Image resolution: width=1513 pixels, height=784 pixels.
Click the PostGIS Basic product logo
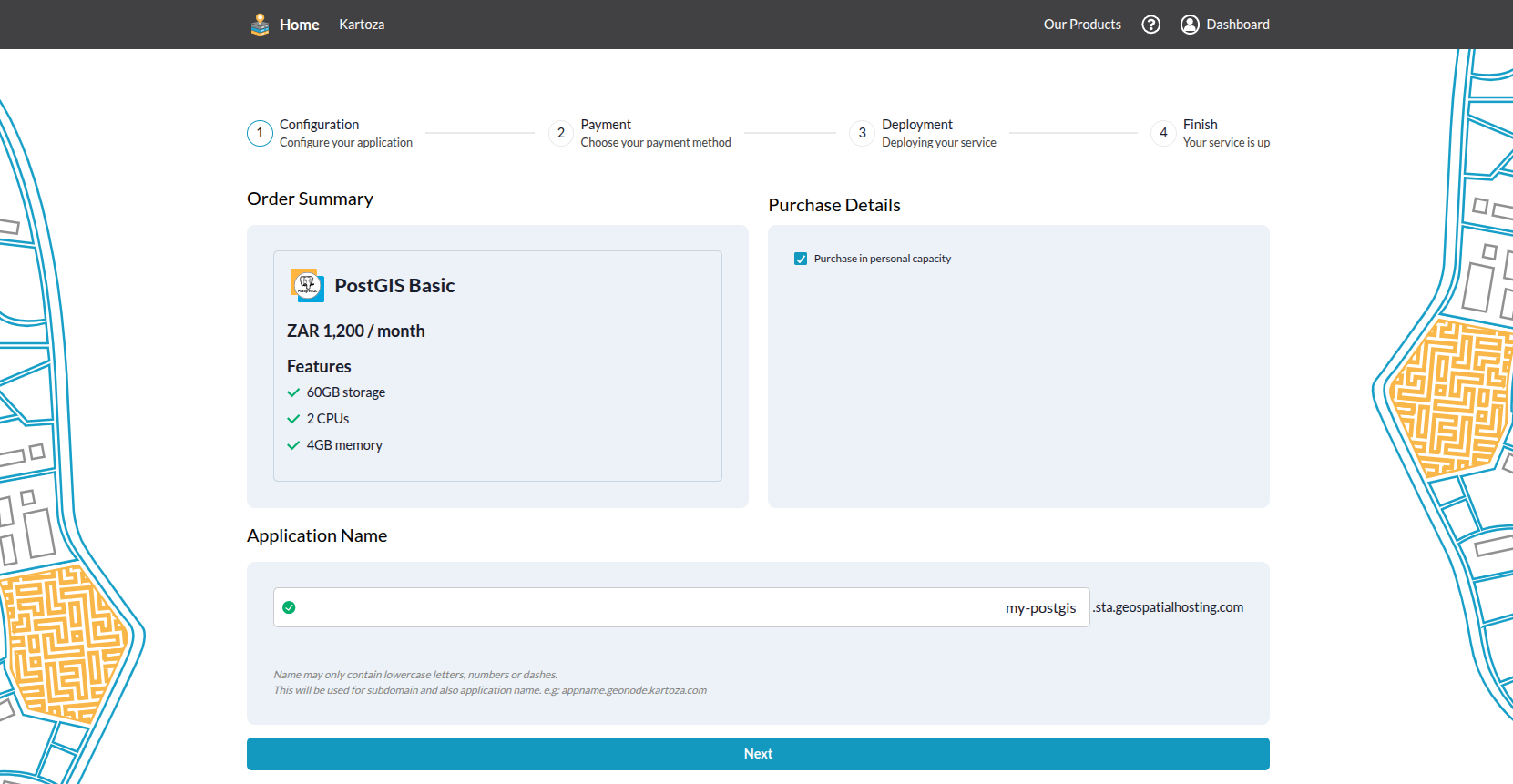[x=307, y=285]
